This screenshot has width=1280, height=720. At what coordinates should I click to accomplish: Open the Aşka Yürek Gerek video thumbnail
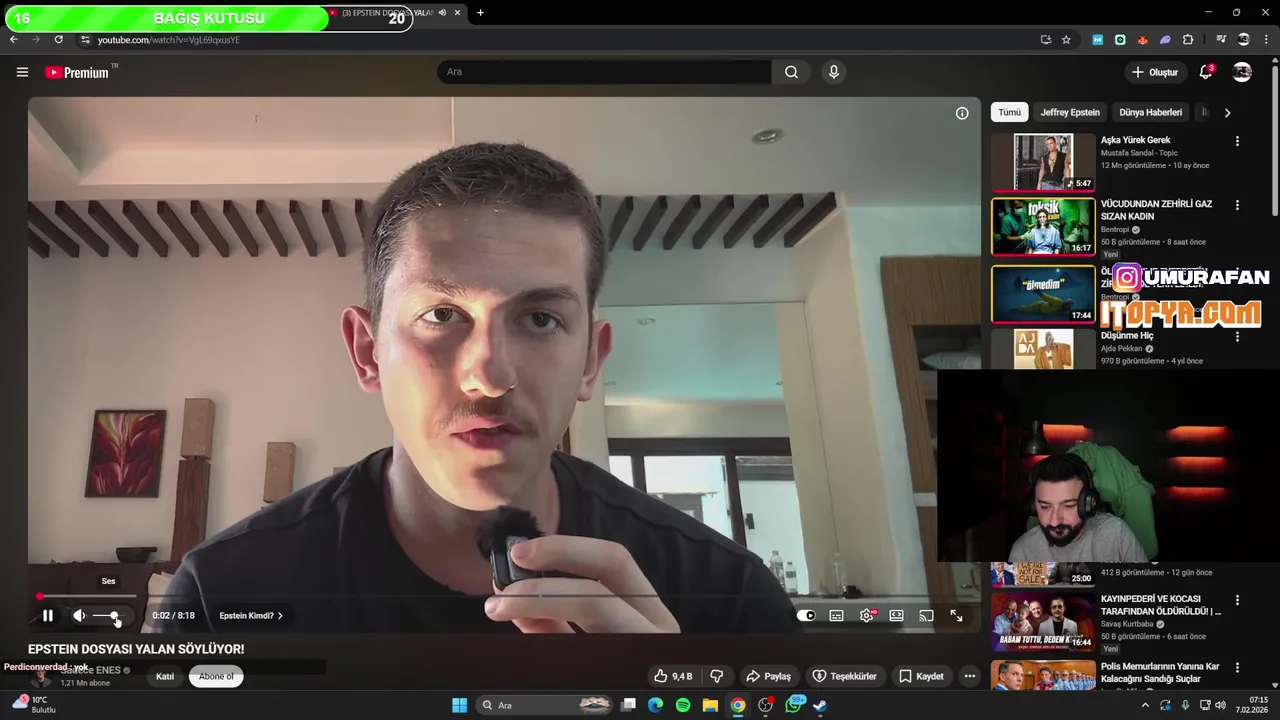(x=1043, y=162)
